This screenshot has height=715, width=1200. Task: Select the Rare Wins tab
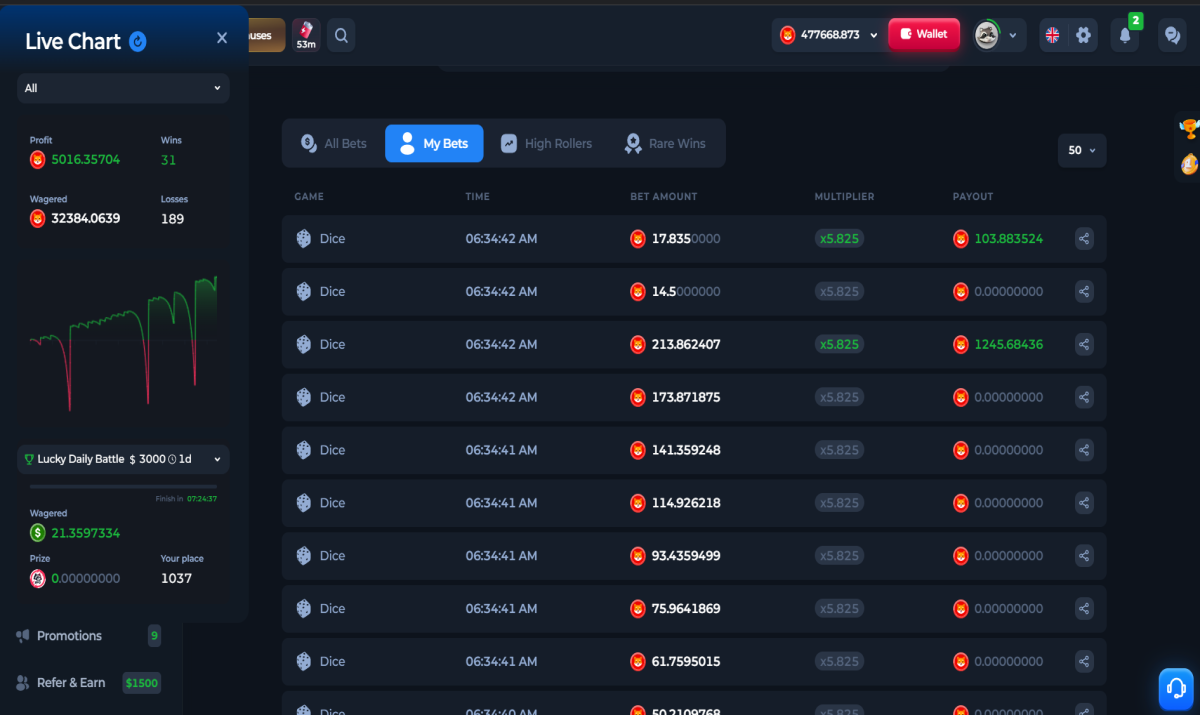pos(665,143)
